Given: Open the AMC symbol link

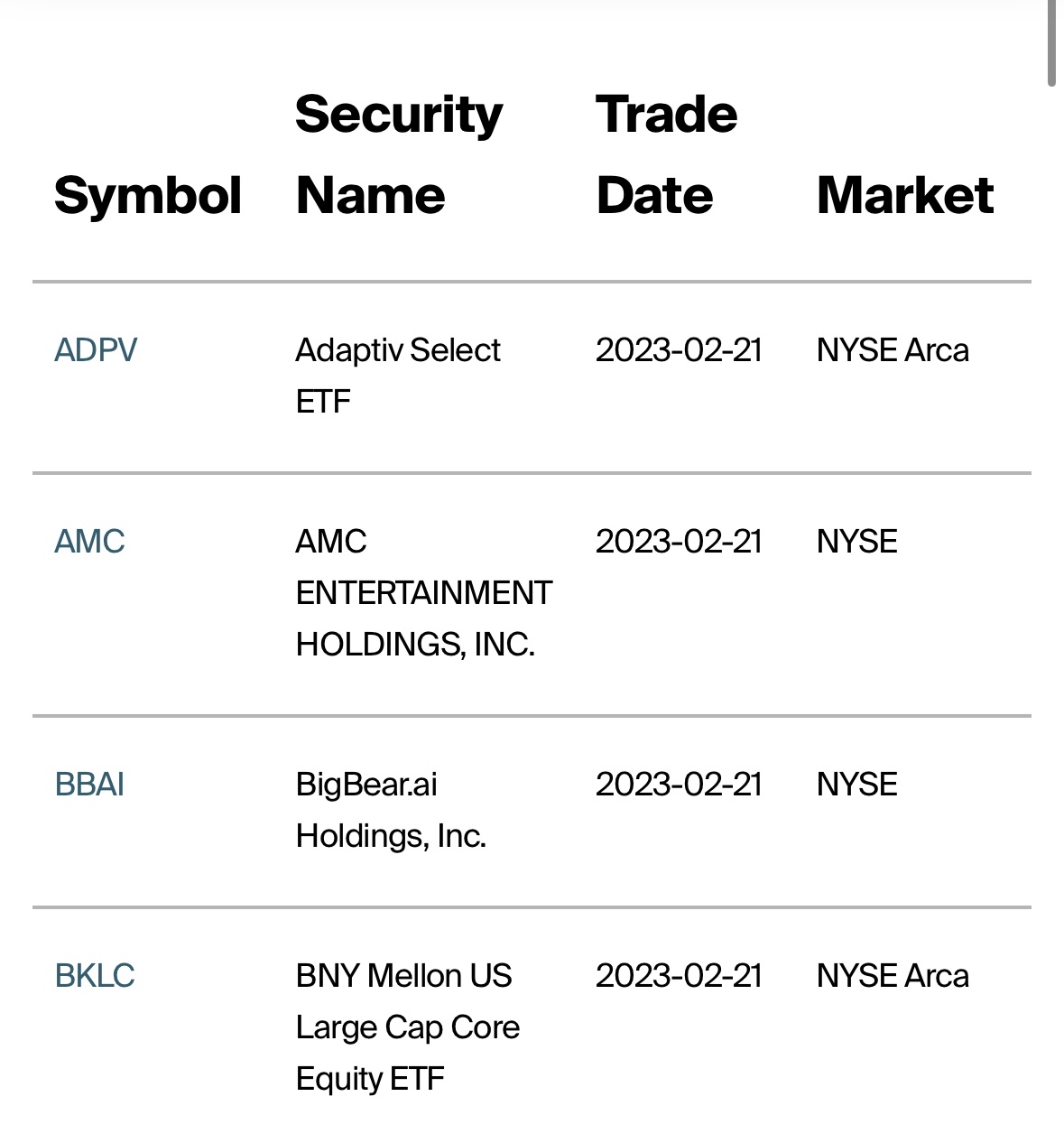Looking at the screenshot, I should (89, 542).
